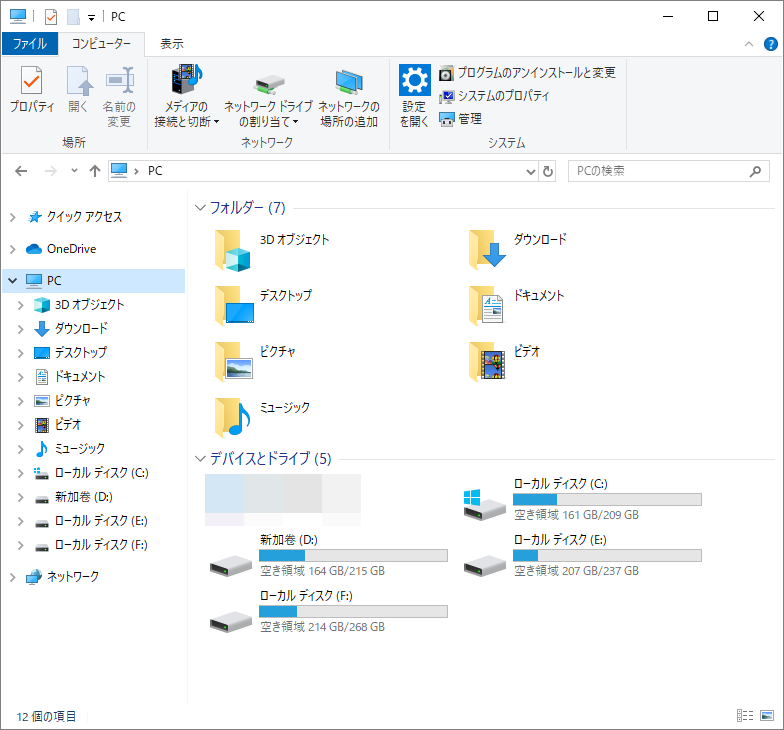The image size is (784, 730).
Task: Open システムのプロパティ
Action: coord(494,96)
